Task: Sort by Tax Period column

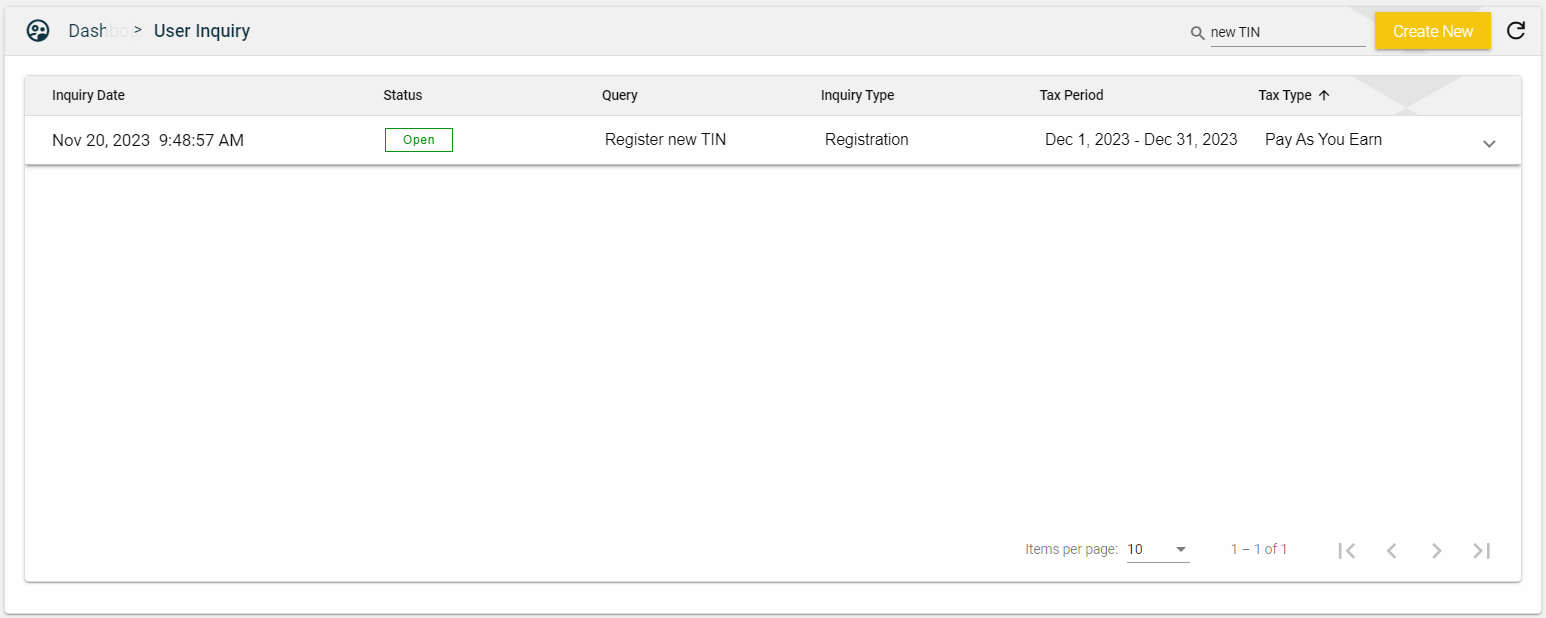Action: point(1071,96)
